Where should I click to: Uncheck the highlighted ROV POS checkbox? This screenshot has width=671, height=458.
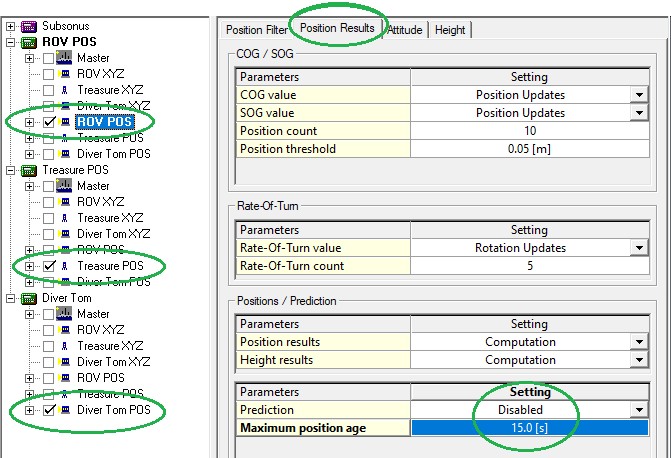coord(49,122)
